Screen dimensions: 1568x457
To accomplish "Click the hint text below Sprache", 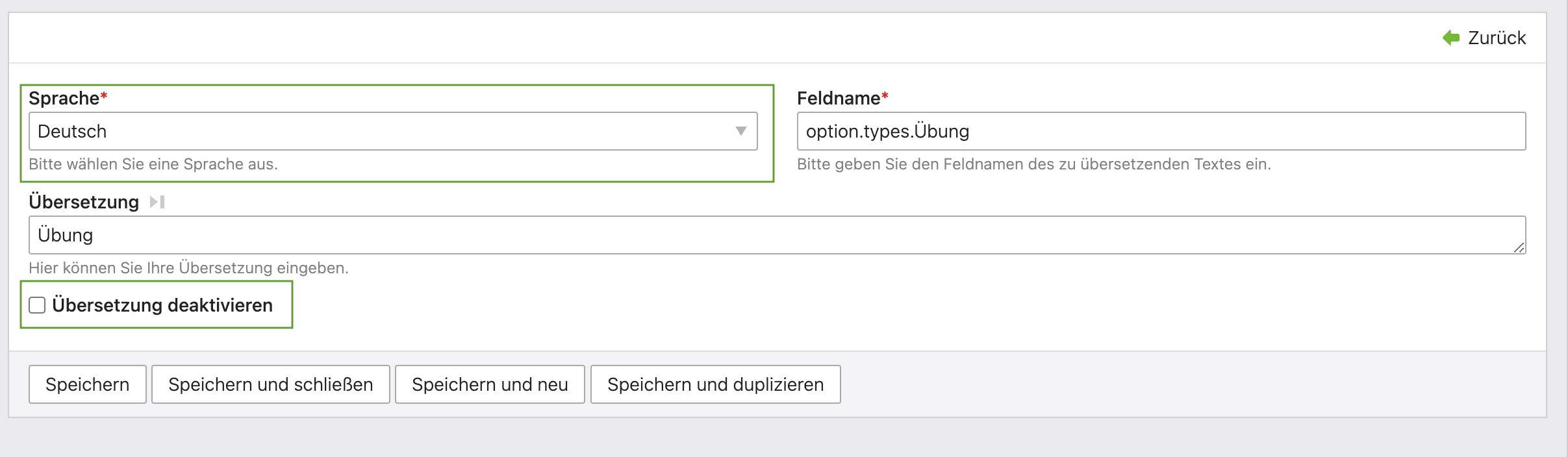I will pos(153,164).
